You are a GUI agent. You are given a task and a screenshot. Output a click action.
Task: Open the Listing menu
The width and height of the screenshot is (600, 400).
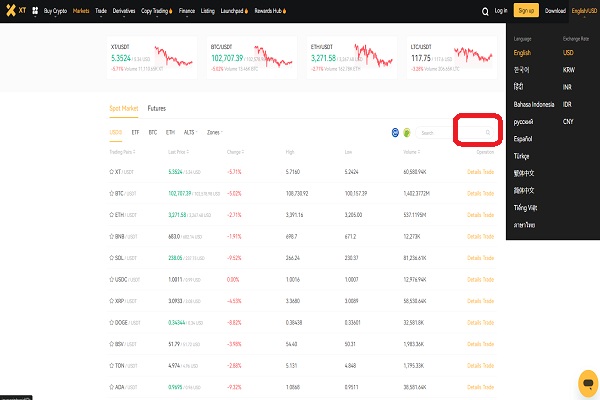(x=208, y=11)
